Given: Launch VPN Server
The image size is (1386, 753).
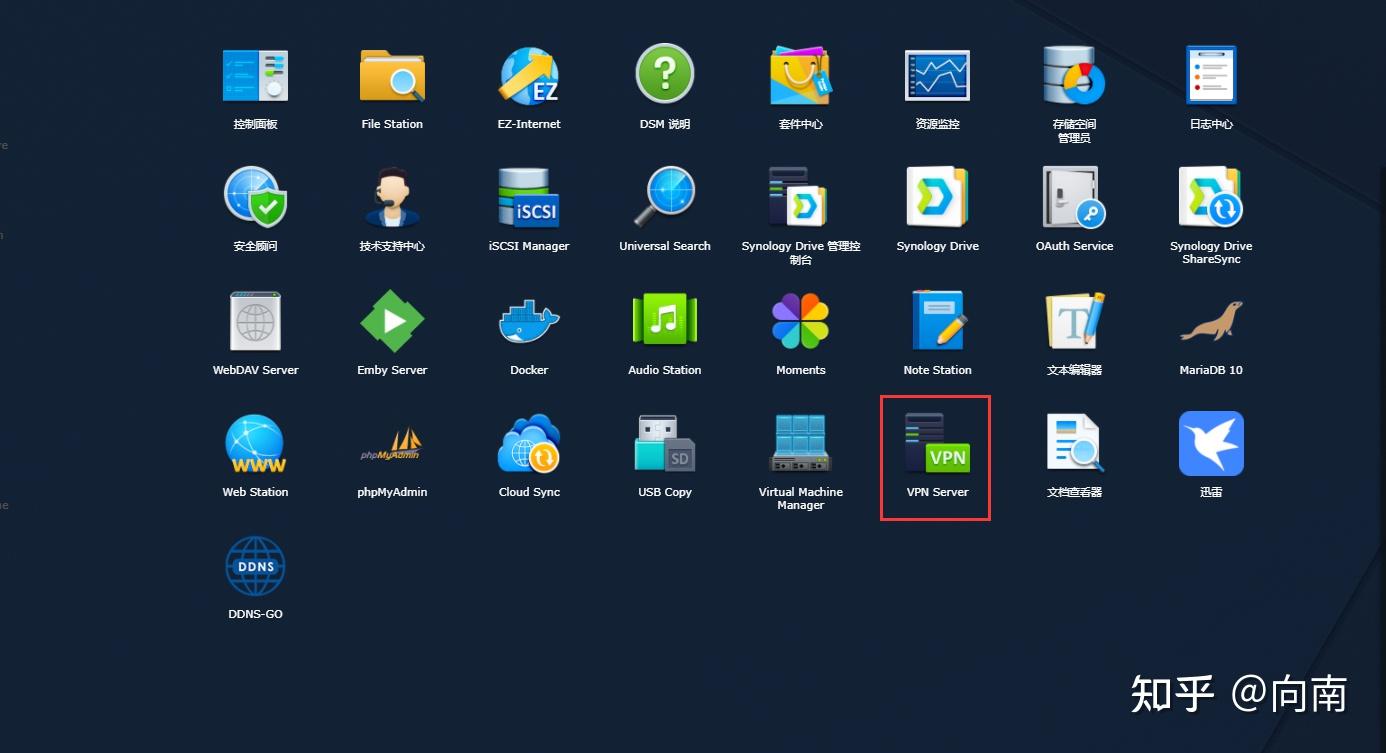Looking at the screenshot, I should tap(937, 443).
